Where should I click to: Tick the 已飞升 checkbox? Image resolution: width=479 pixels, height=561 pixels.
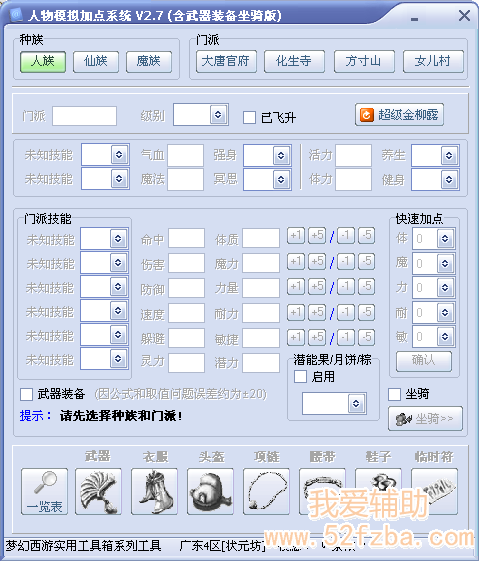pos(249,117)
